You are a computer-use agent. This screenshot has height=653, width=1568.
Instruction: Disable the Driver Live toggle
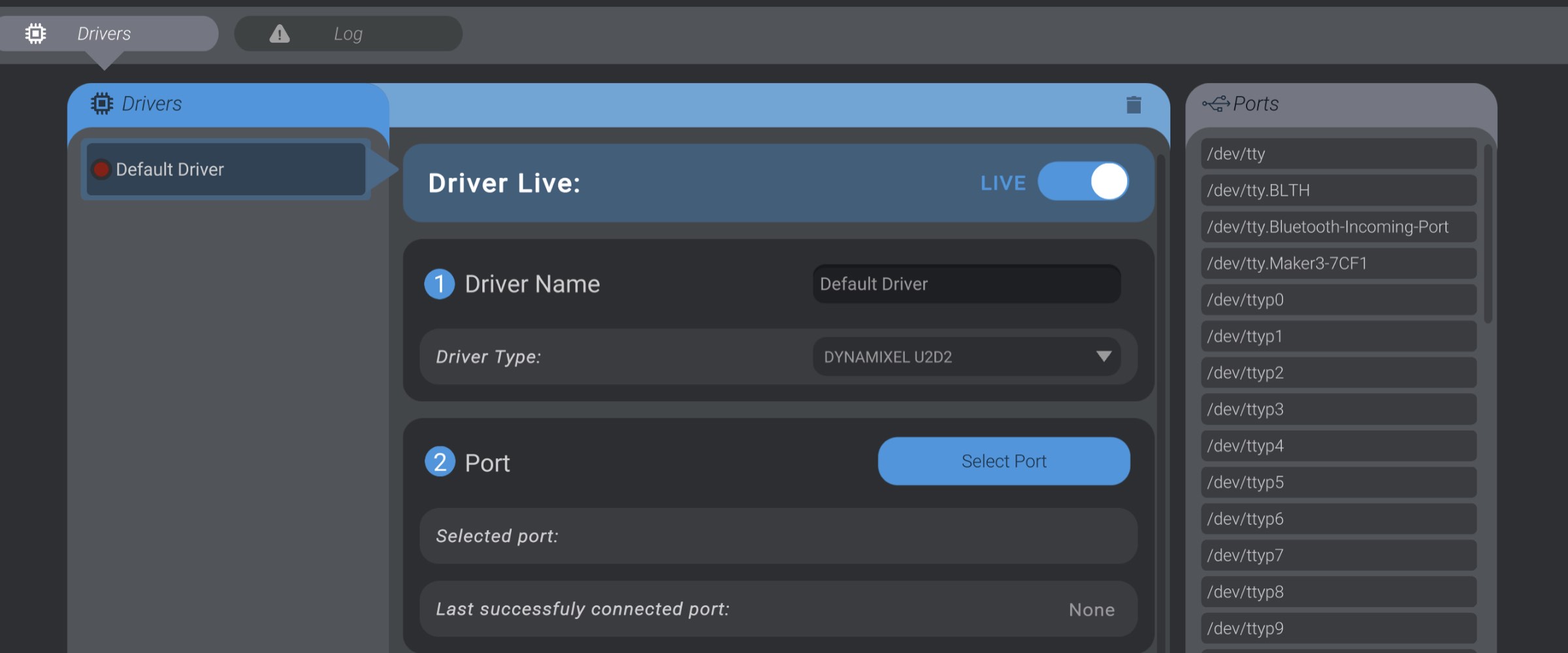click(x=1083, y=182)
